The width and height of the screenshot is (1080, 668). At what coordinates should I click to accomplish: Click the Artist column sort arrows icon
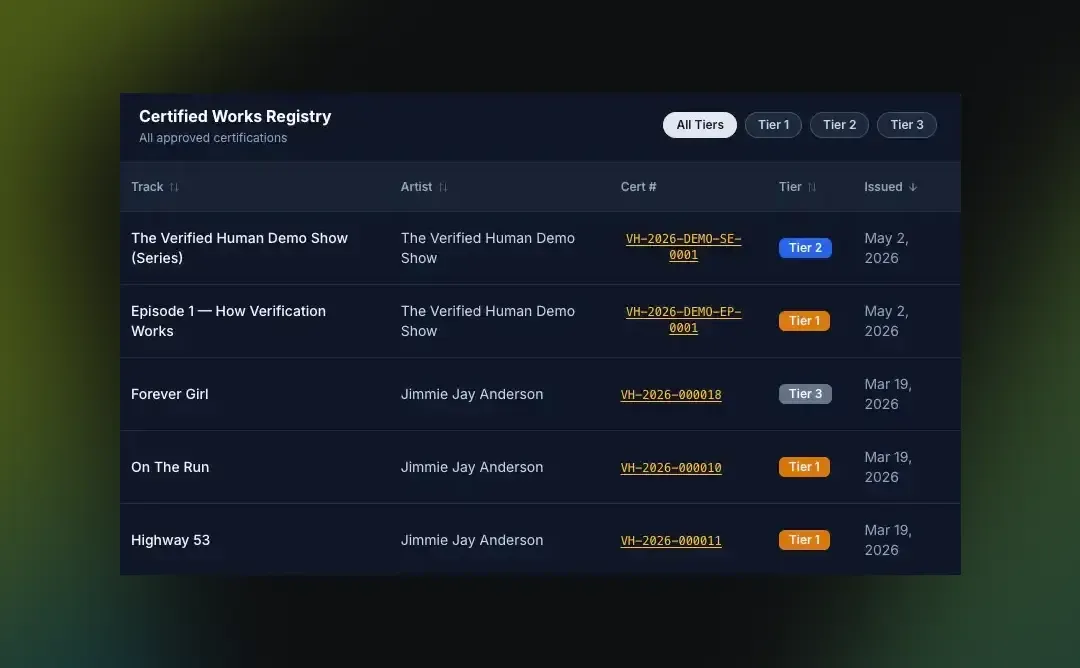pyautogui.click(x=443, y=187)
